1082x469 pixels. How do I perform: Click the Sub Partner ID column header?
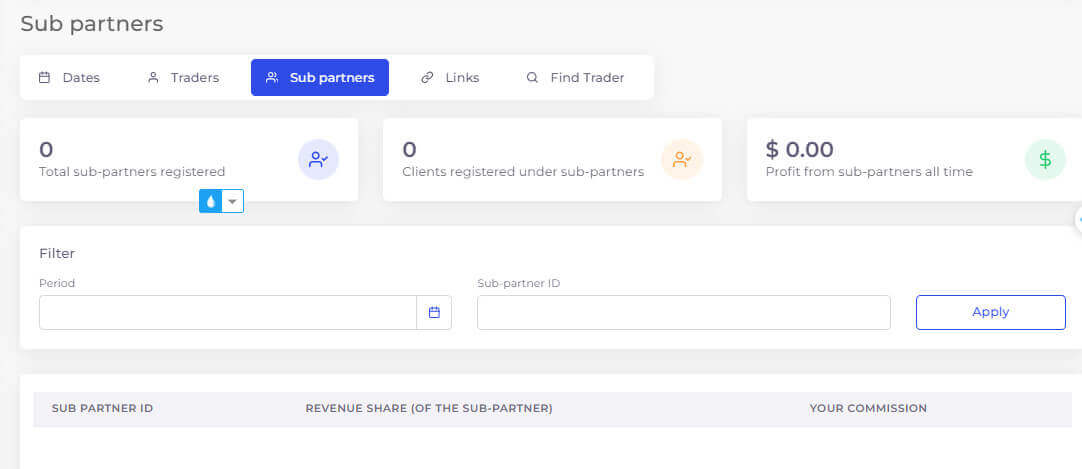102,408
